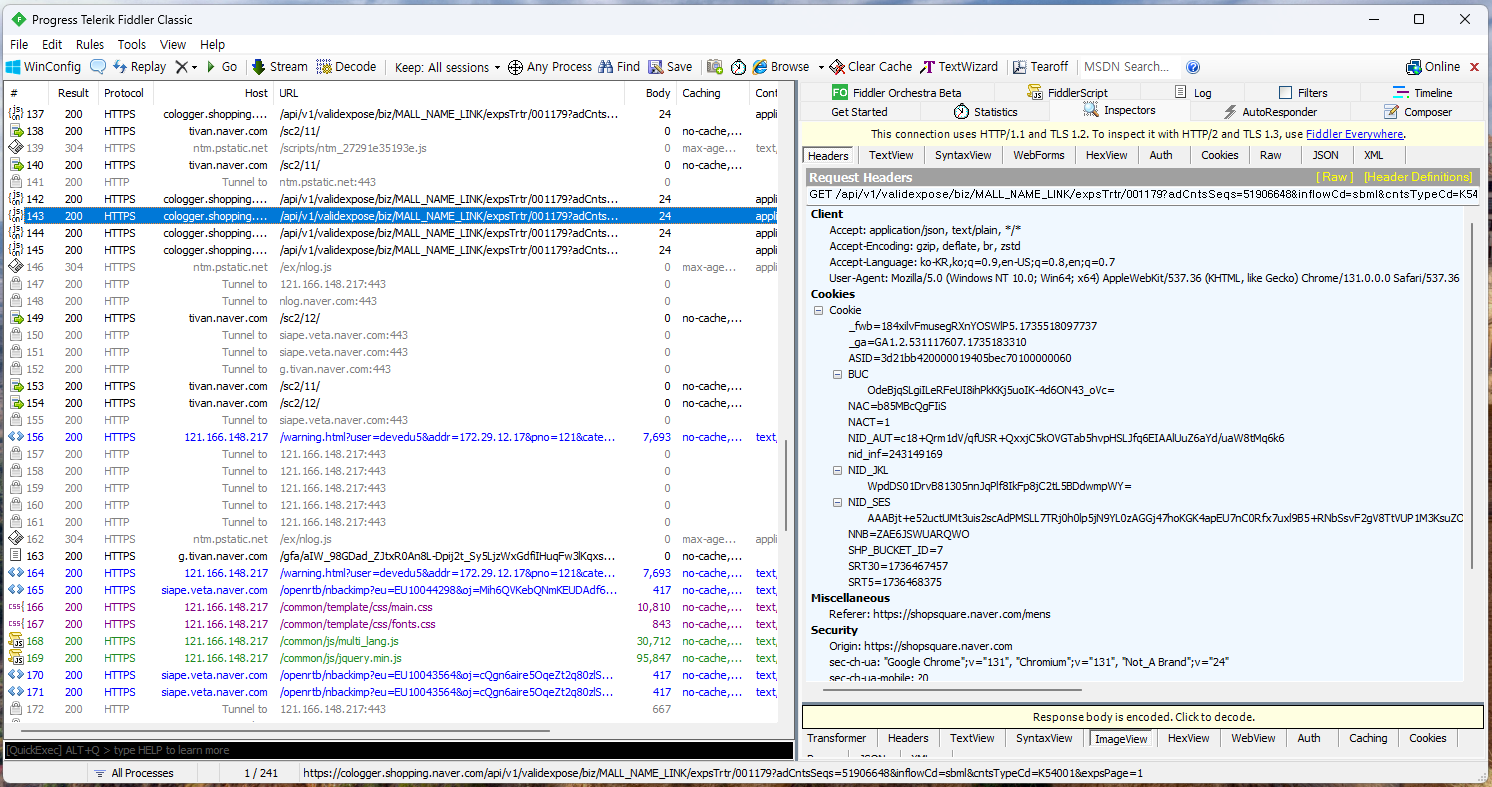
Task: Select session 166 main.css row
Action: (x=390, y=607)
